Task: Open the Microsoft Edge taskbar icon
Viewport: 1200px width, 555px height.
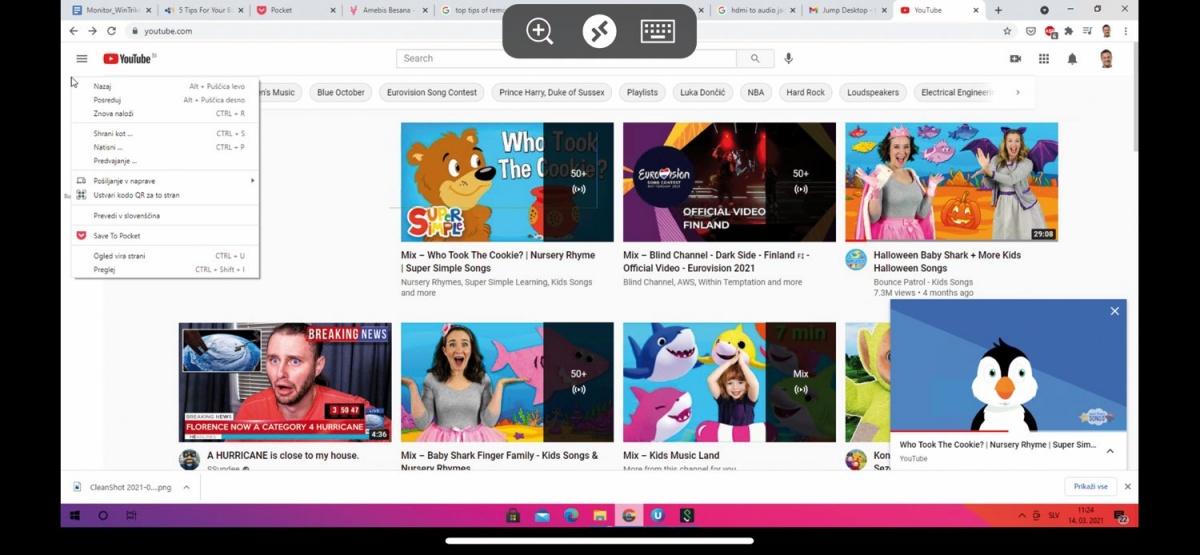Action: [571, 516]
